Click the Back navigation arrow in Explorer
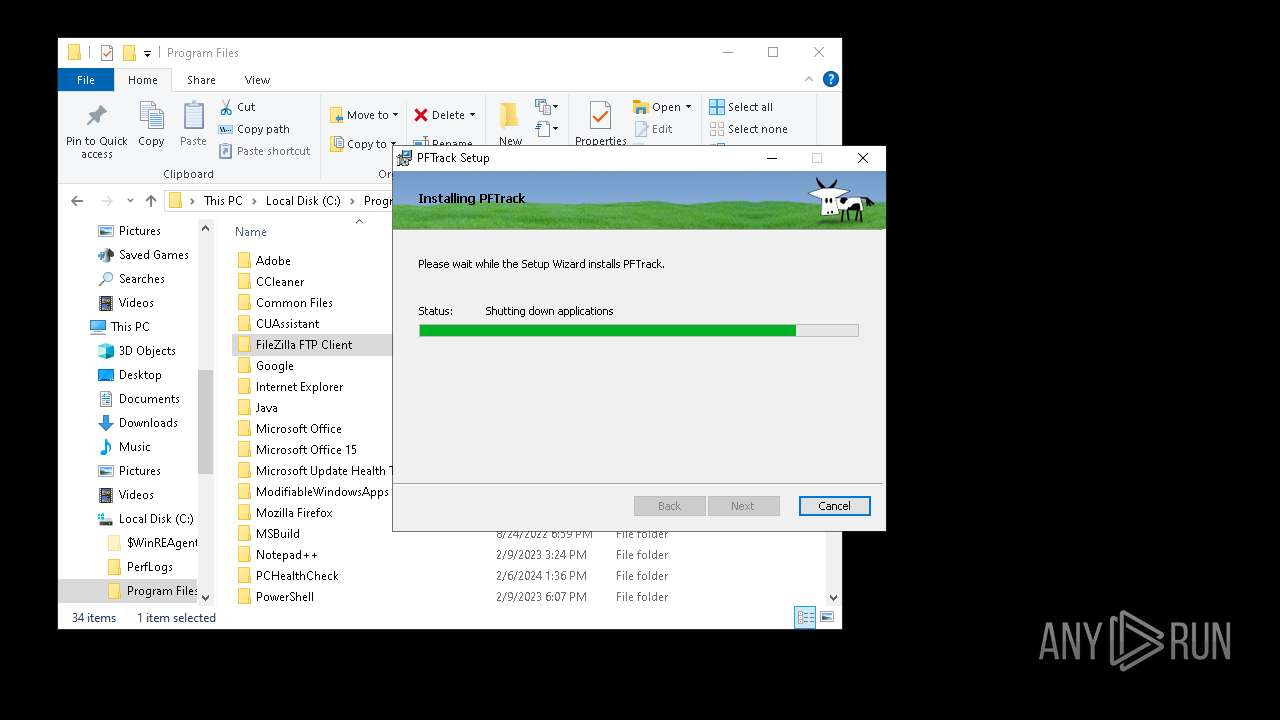The width and height of the screenshot is (1280, 720). 77,201
